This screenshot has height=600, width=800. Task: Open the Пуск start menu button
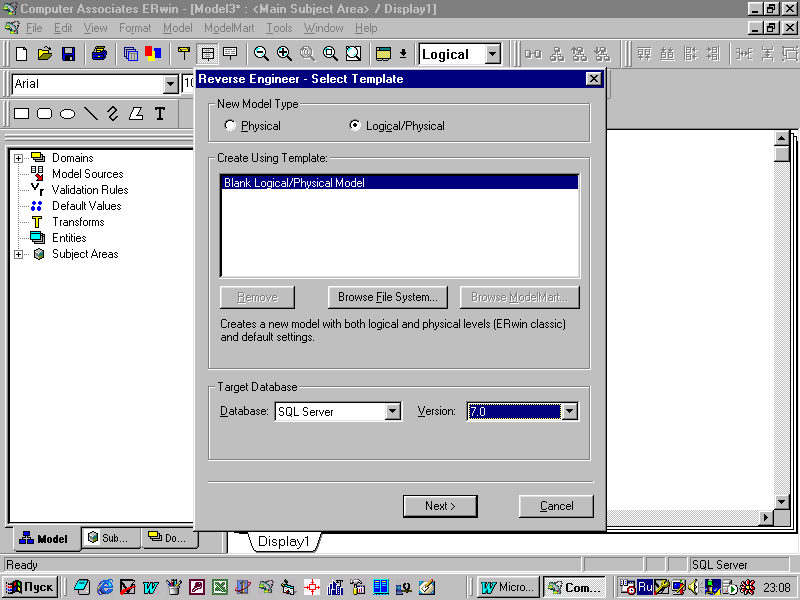pos(31,587)
